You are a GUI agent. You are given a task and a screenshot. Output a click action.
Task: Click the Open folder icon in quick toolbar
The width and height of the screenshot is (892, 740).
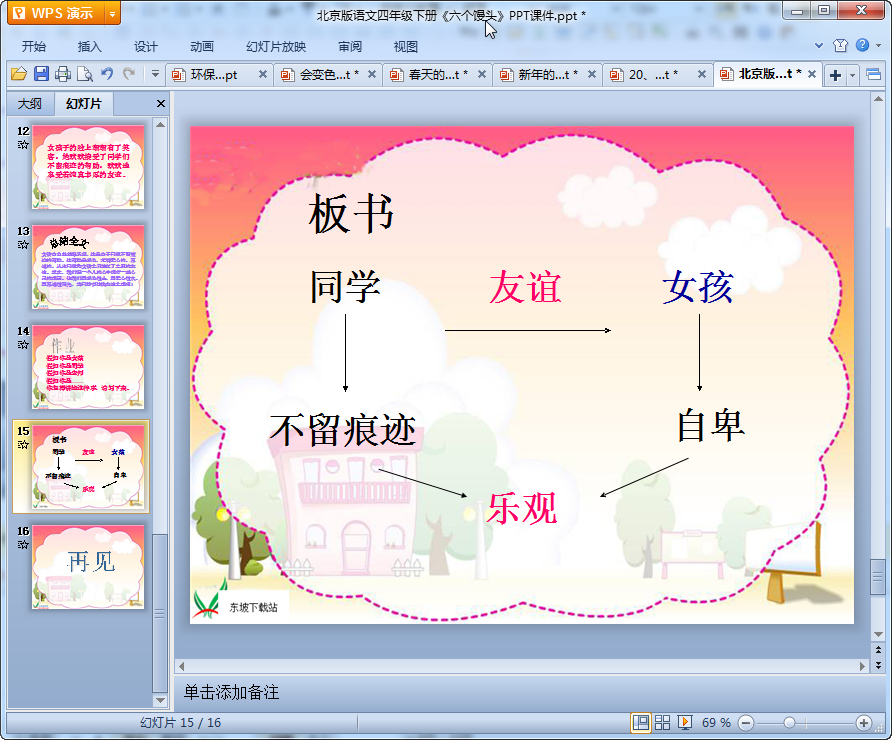(18, 74)
